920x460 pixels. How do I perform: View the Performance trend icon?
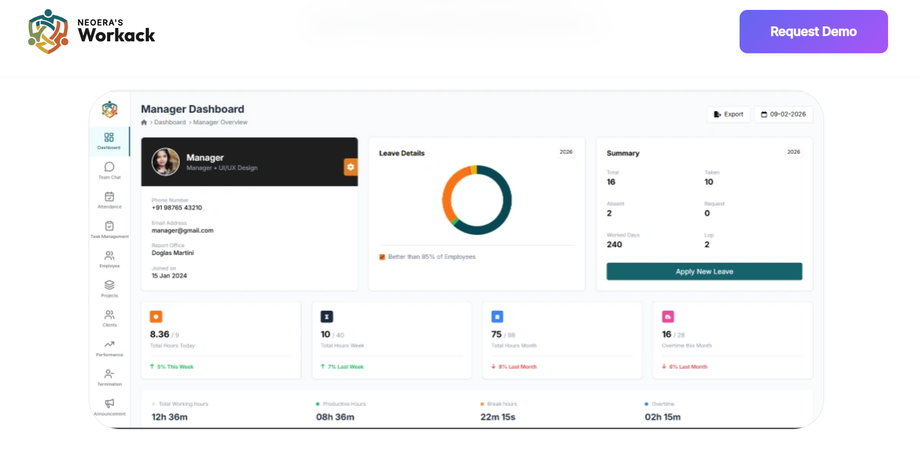coord(109,344)
